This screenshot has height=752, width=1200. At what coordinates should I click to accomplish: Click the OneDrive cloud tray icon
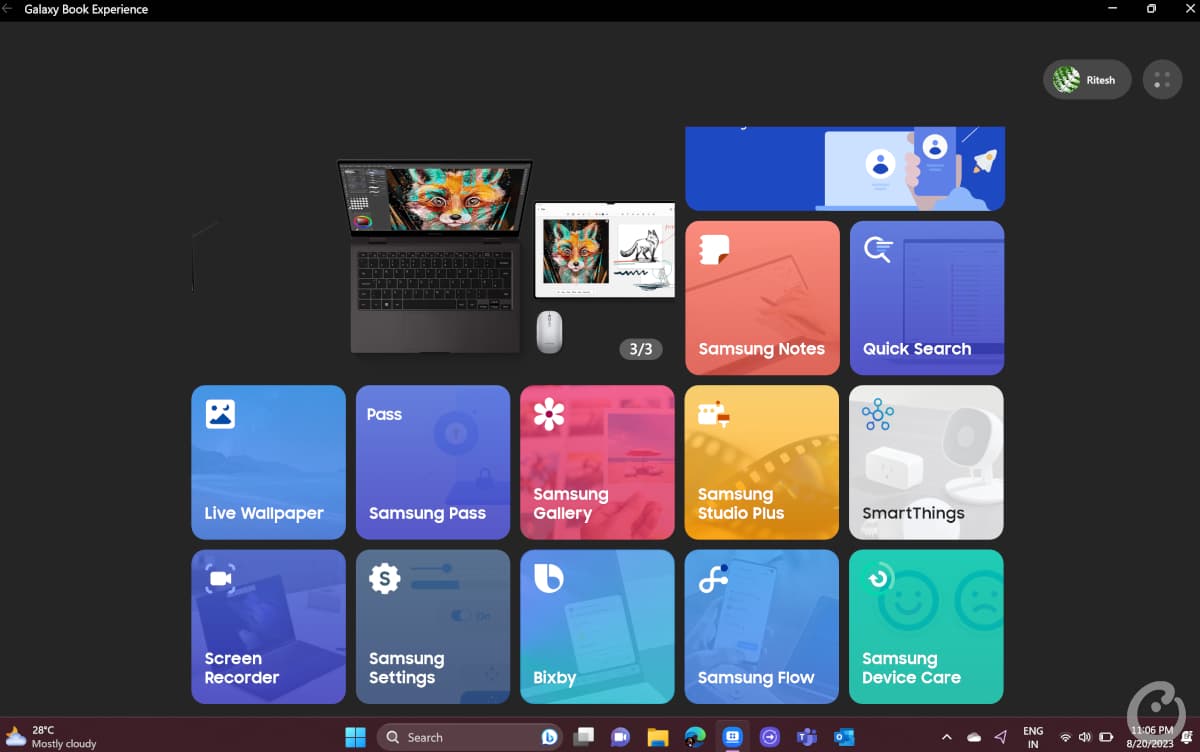click(x=974, y=737)
